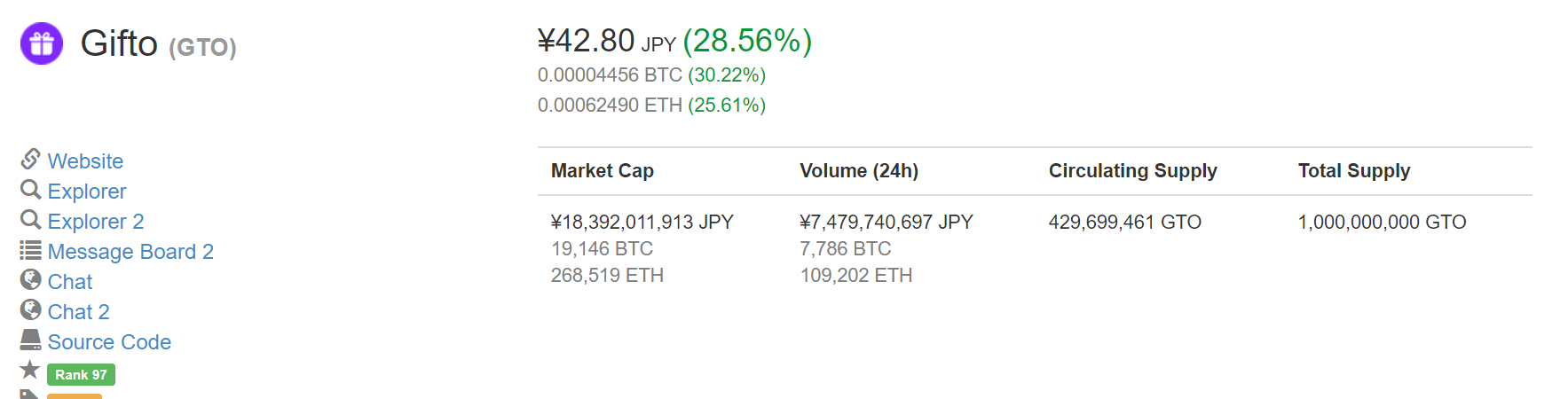Click the magnifier icon beside Explorer 2
The width and height of the screenshot is (1568, 399).
tap(30, 220)
